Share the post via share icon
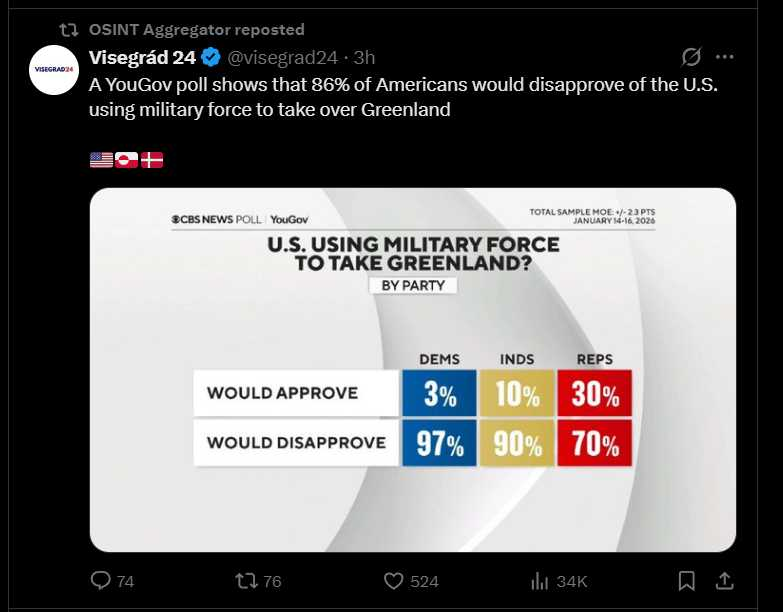The image size is (783, 612). (x=726, y=581)
